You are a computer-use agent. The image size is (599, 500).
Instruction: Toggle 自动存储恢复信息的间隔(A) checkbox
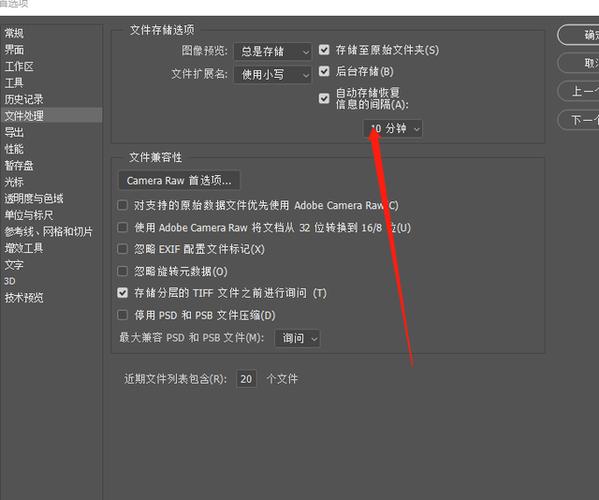click(324, 99)
